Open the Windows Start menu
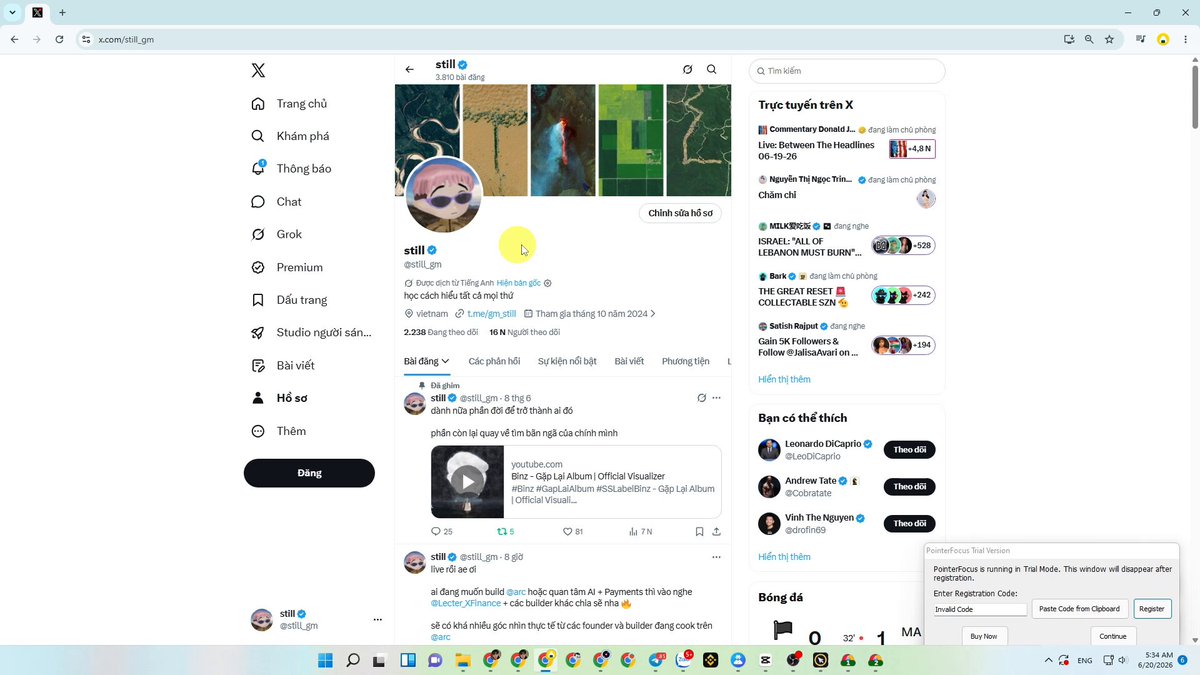 pyautogui.click(x=325, y=660)
